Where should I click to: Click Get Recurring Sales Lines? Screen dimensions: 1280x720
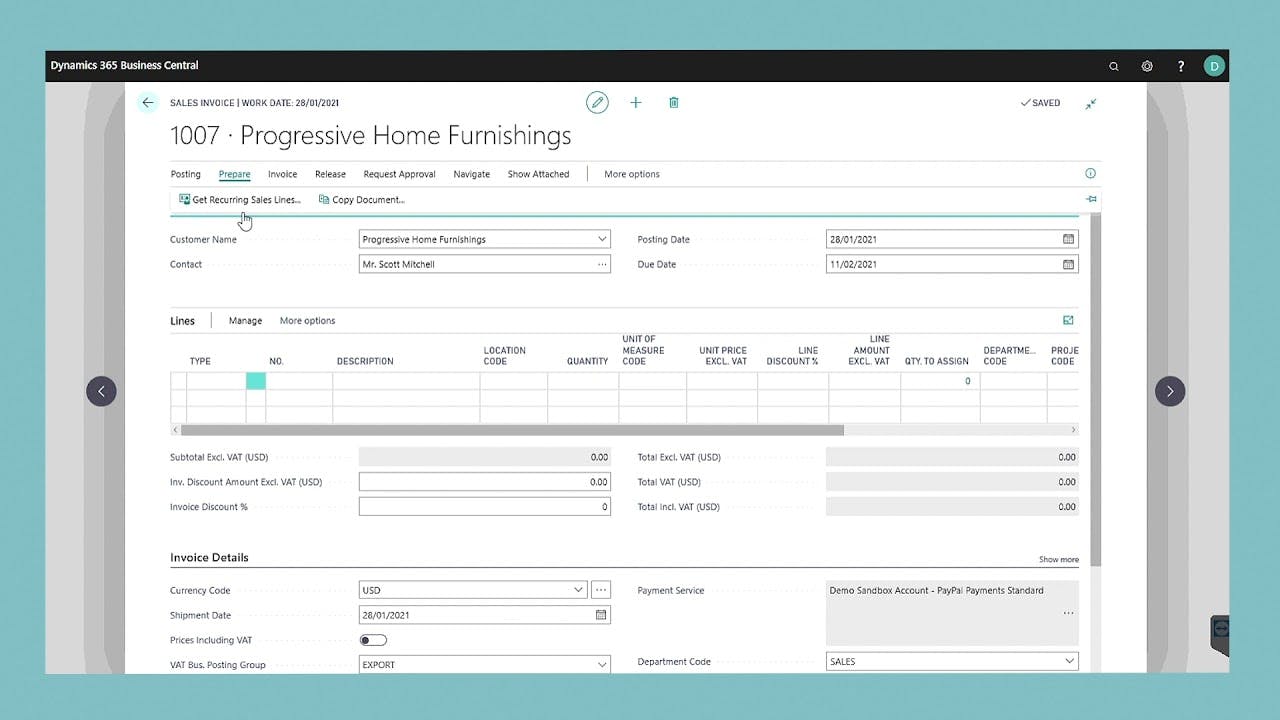click(x=239, y=199)
